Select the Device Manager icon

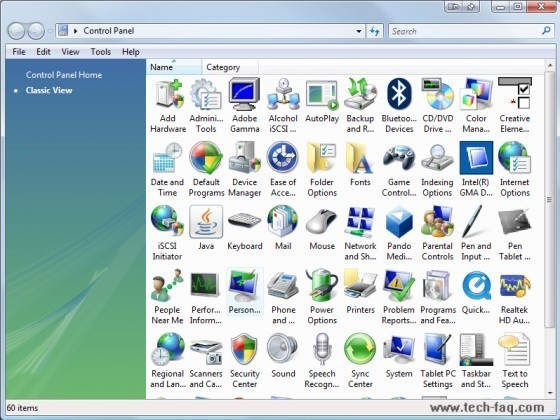point(245,158)
